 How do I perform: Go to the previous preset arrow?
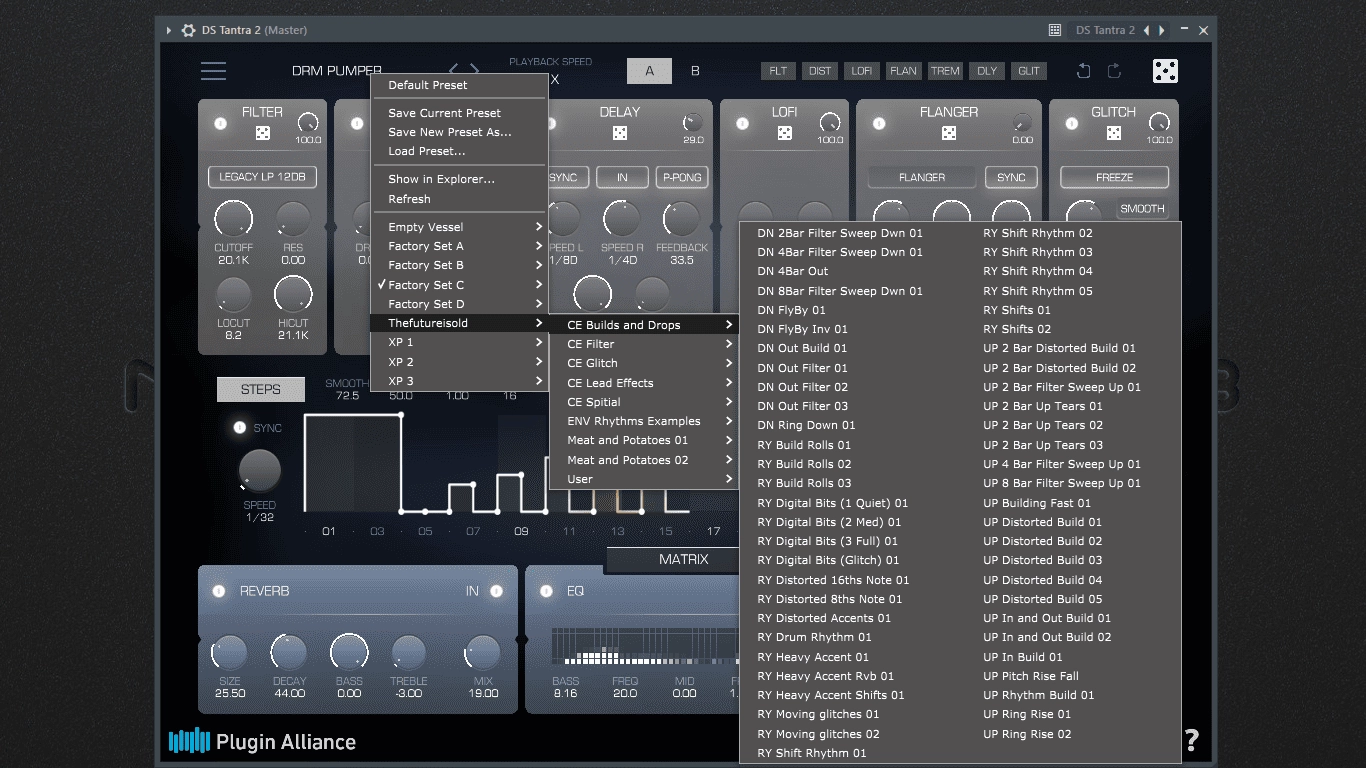click(x=453, y=71)
